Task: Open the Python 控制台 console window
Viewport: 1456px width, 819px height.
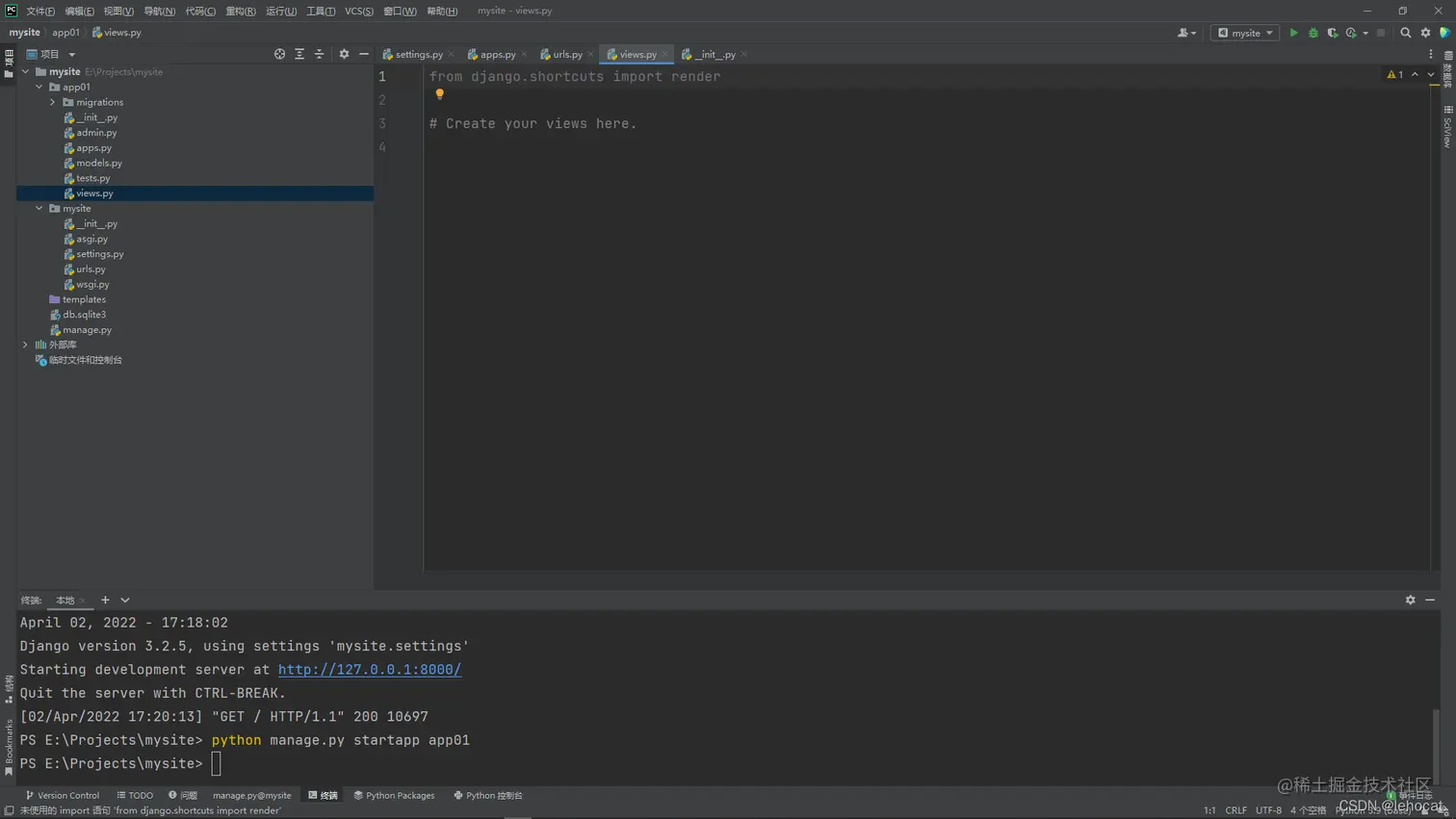Action: click(x=487, y=796)
